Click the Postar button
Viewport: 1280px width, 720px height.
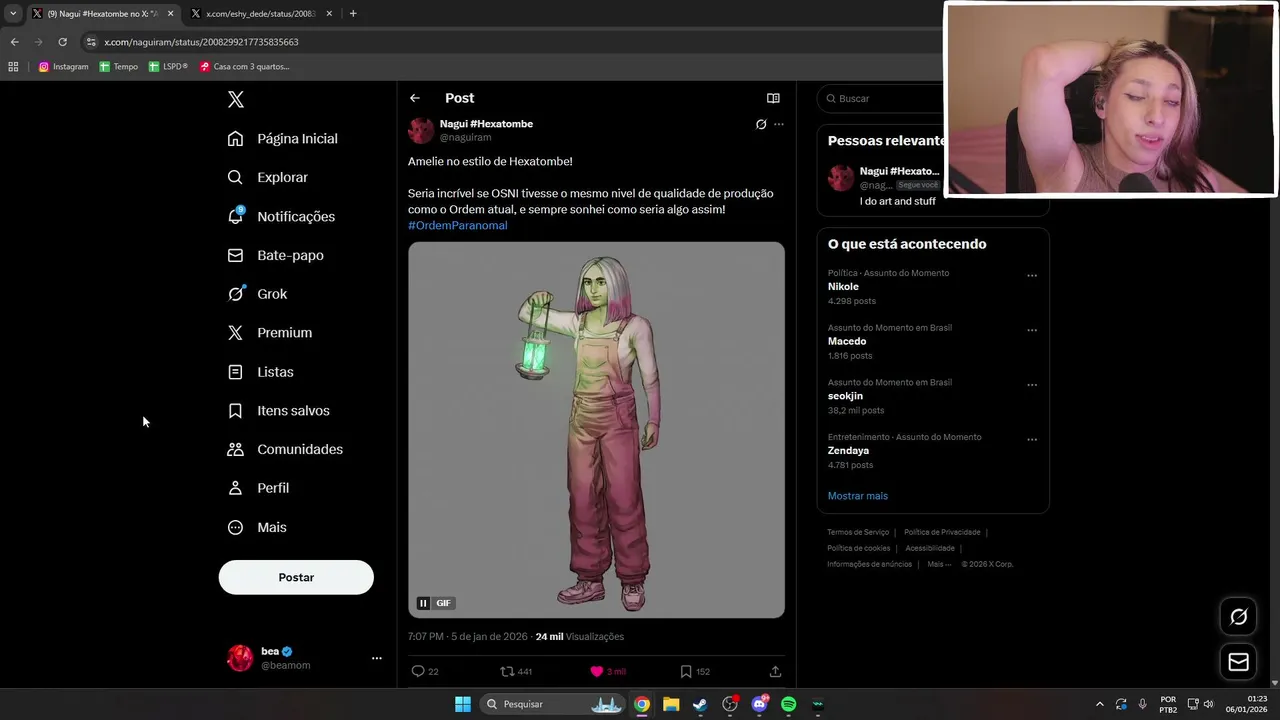point(296,577)
